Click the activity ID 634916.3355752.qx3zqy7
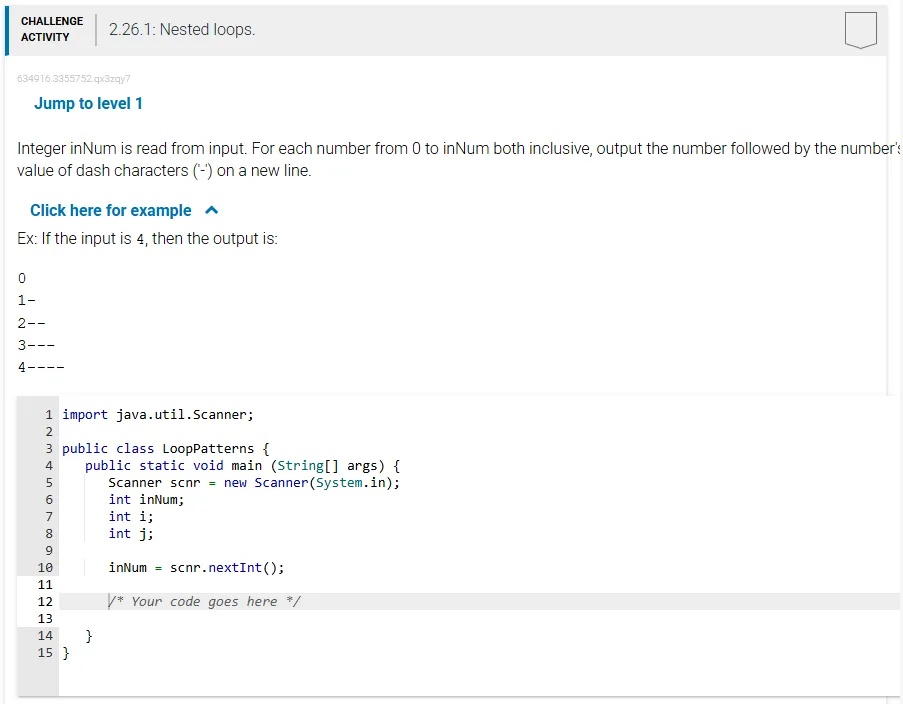 (x=74, y=78)
